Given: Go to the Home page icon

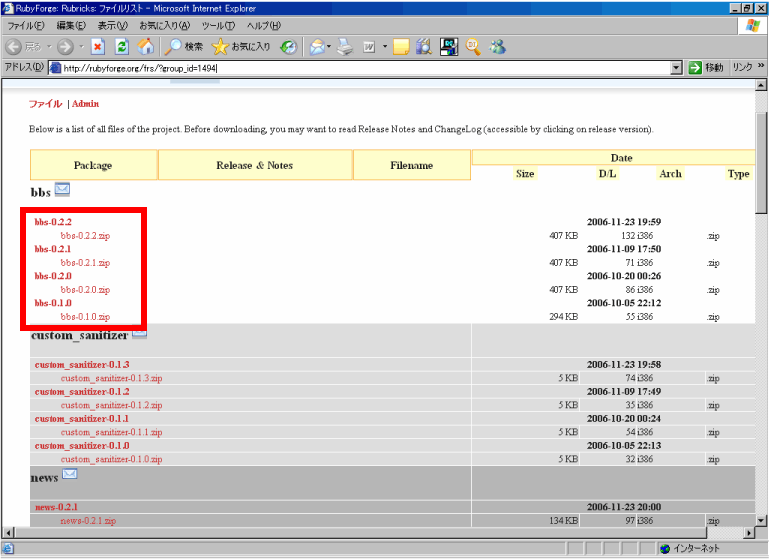Looking at the screenshot, I should pyautogui.click(x=146, y=46).
